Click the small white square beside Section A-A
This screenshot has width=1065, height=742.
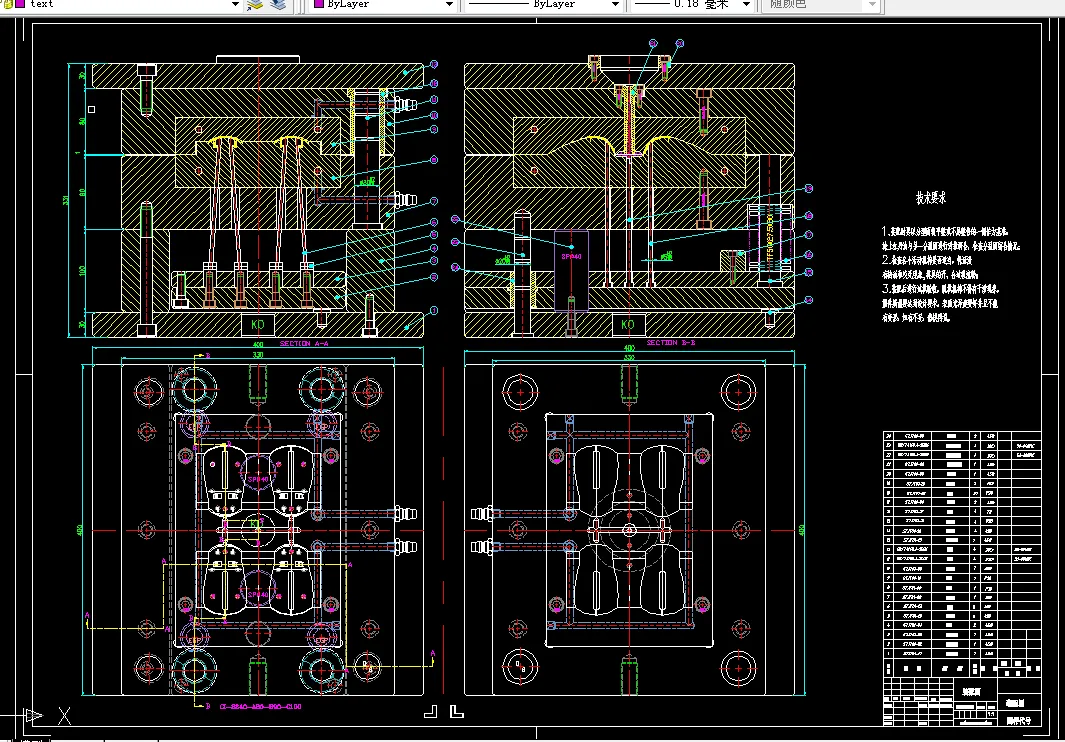click(x=92, y=109)
